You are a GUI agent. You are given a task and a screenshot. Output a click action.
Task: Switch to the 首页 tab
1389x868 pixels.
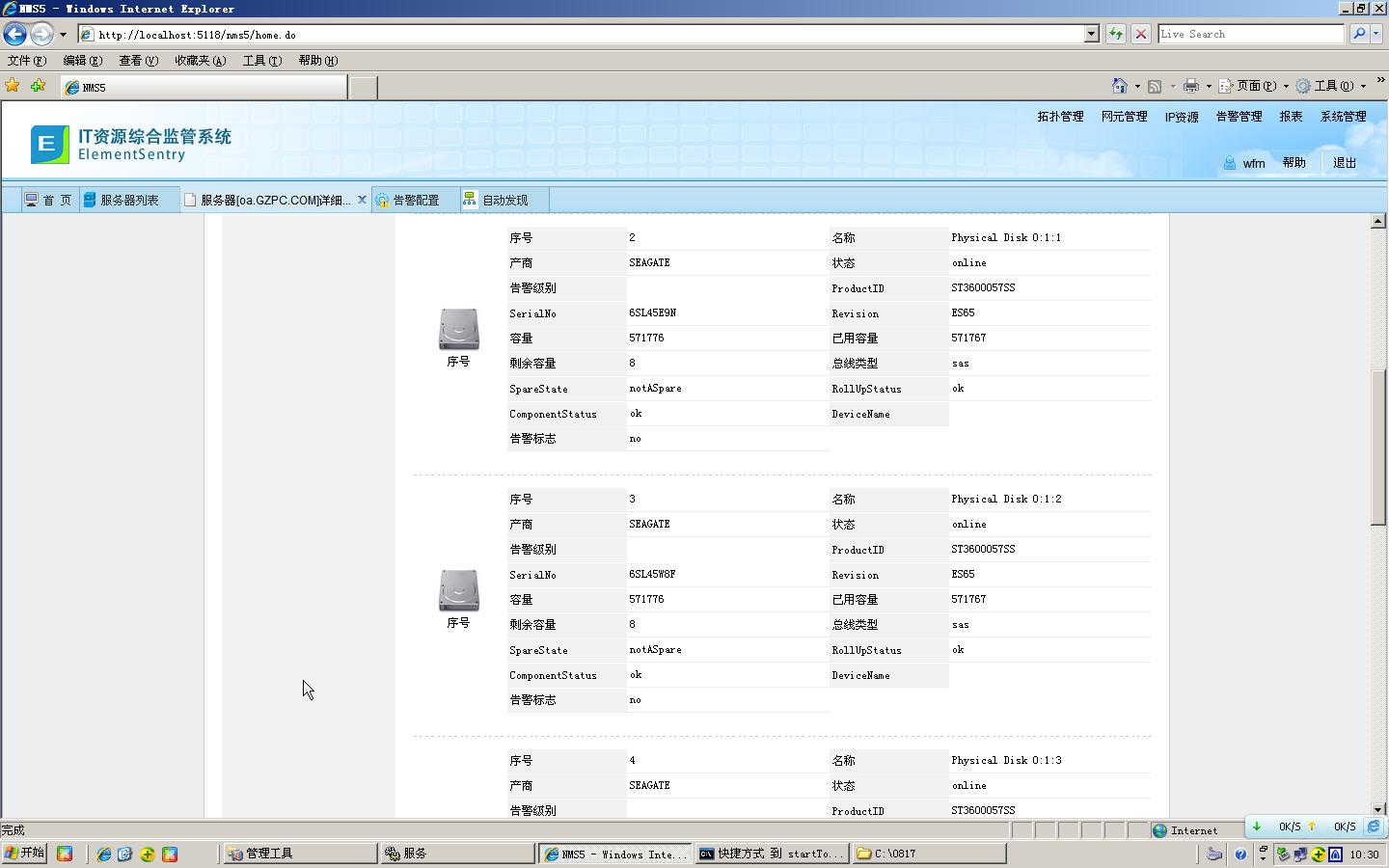[48, 200]
